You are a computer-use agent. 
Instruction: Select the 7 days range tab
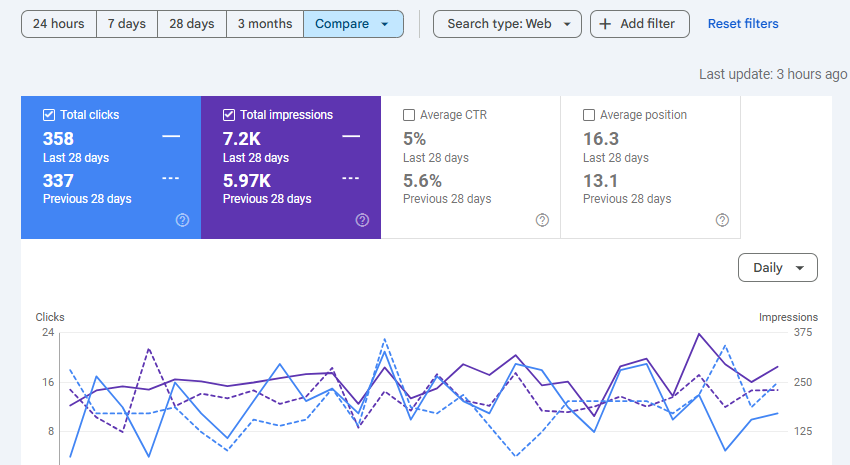(x=127, y=24)
